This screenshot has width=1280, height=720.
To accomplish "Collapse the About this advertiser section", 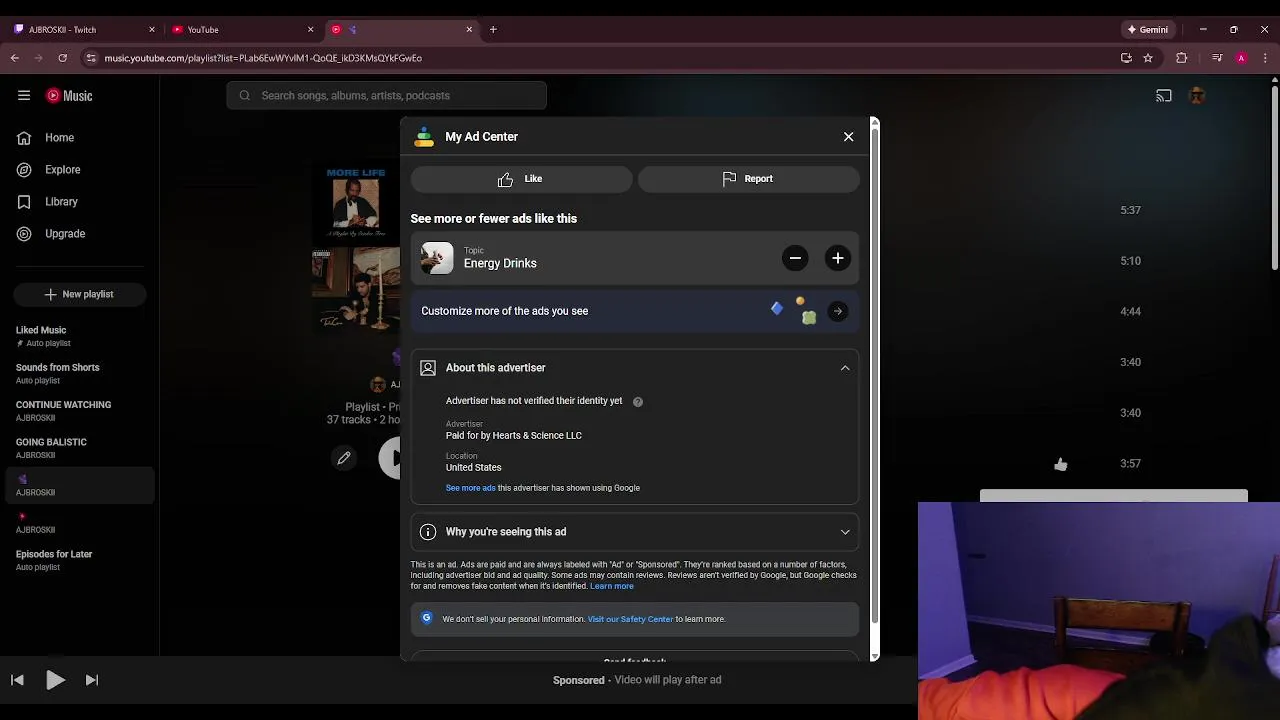I will click(845, 368).
